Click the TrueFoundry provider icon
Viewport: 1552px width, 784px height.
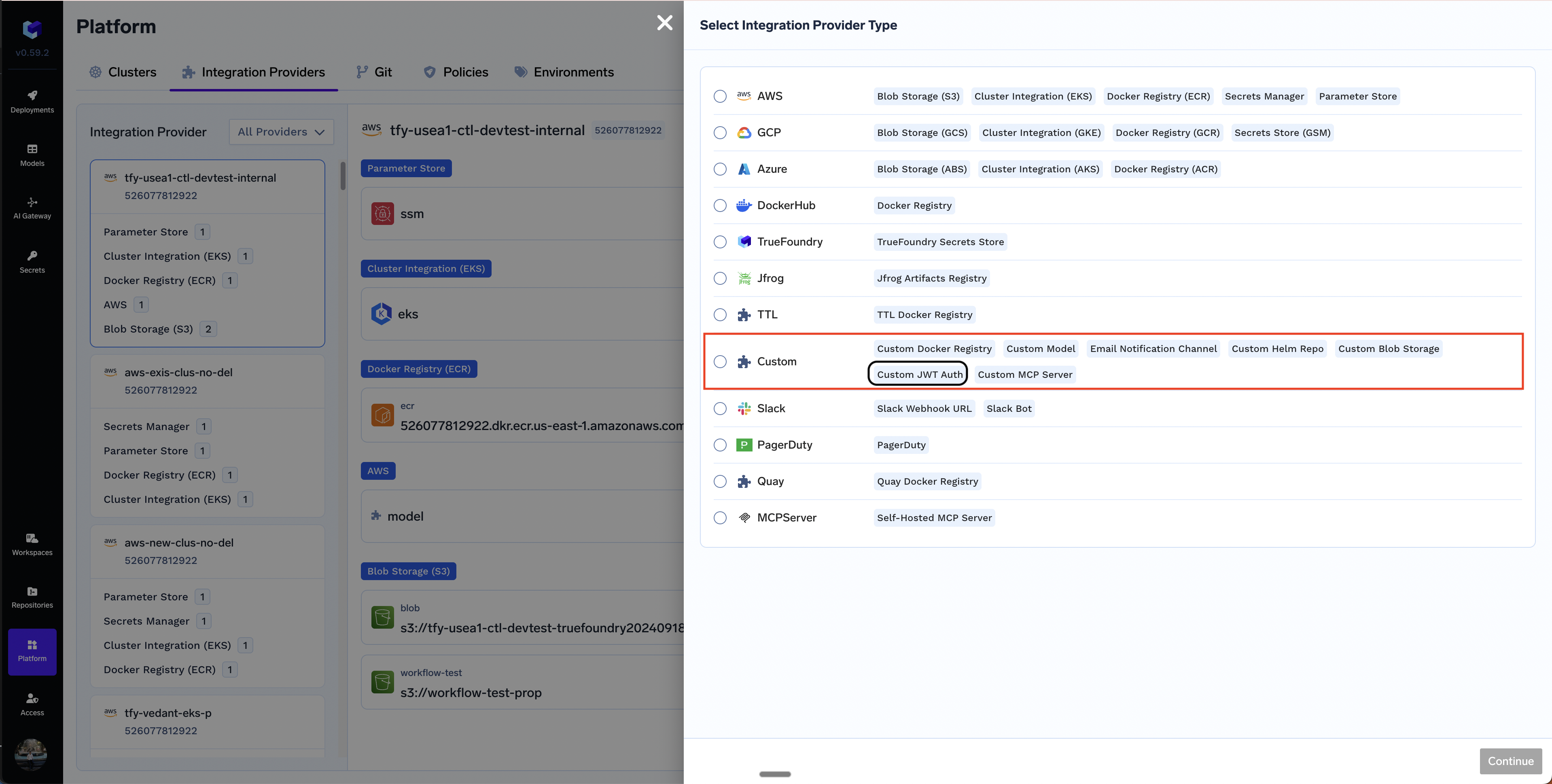[744, 242]
